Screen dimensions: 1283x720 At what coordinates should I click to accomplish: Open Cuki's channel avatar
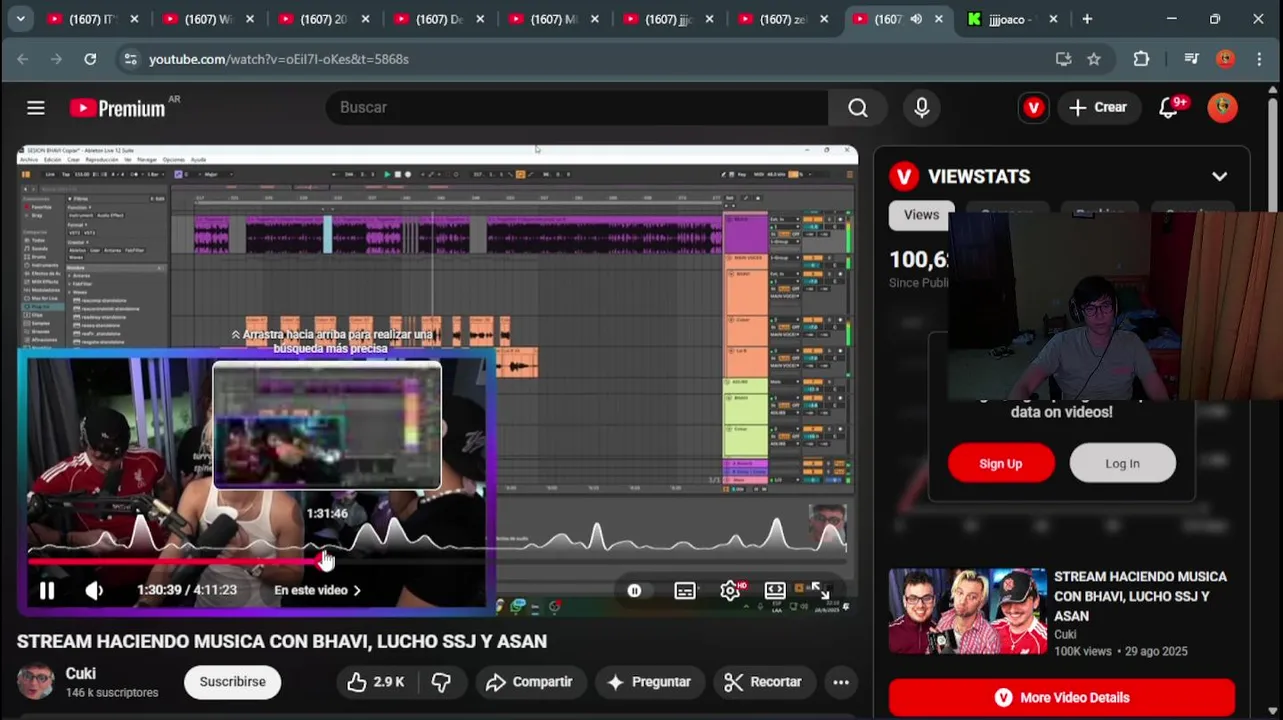[35, 681]
